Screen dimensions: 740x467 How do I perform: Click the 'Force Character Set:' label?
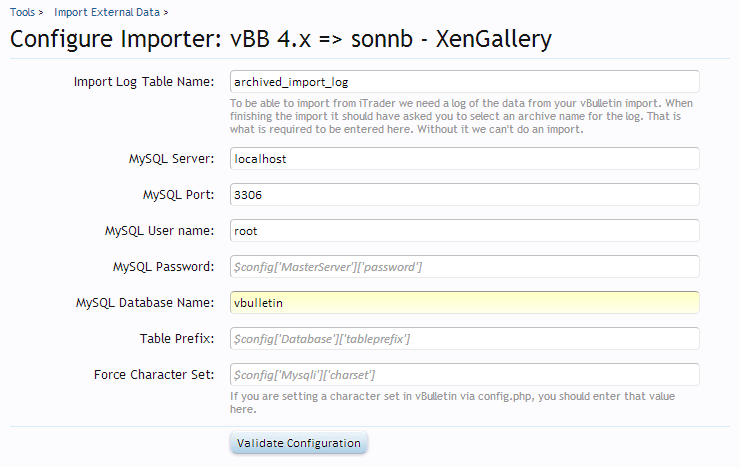154,375
